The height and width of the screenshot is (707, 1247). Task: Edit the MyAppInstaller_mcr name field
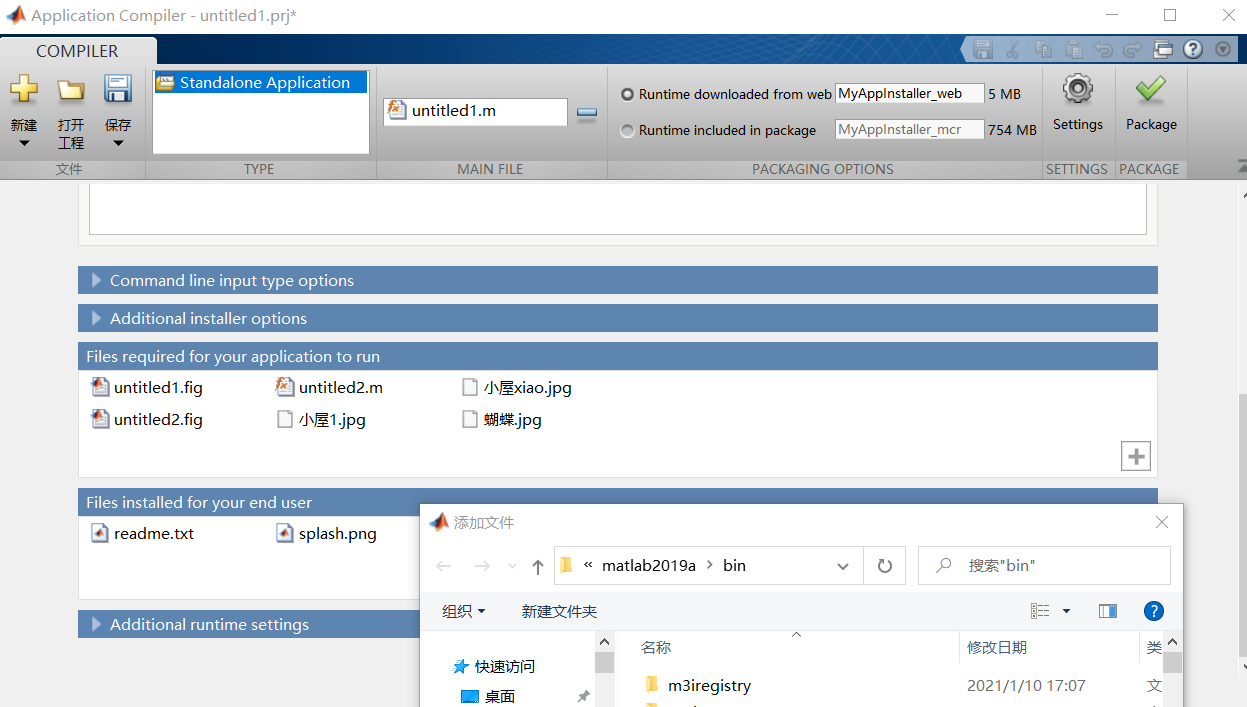(909, 130)
